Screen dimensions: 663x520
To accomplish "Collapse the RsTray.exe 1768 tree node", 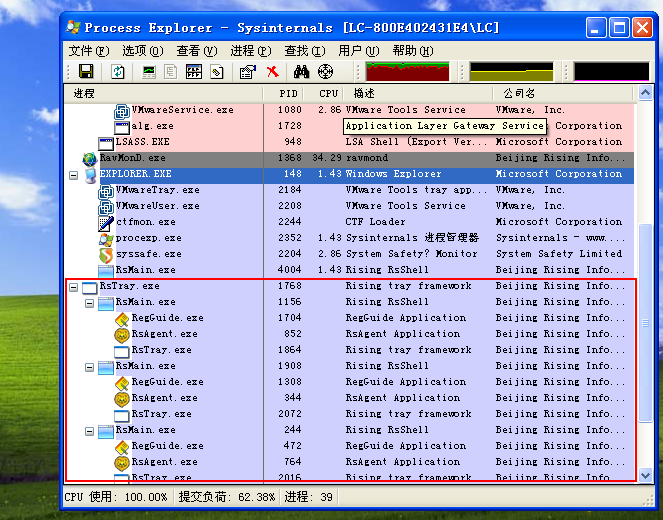I will pyautogui.click(x=74, y=287).
